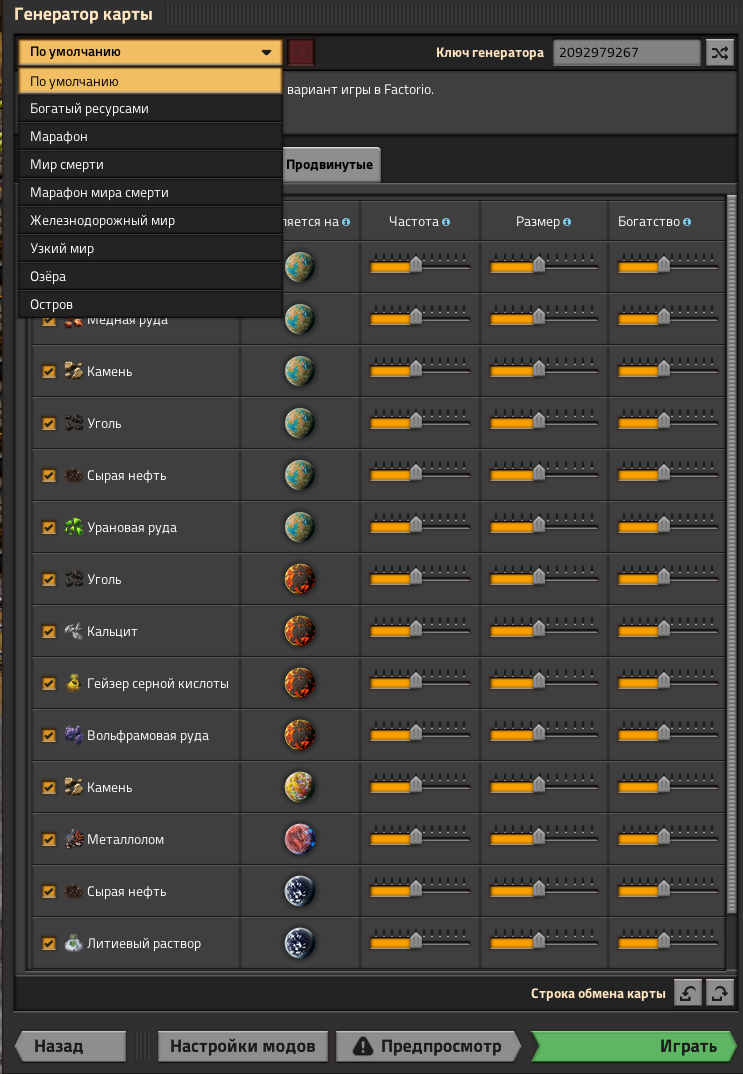This screenshot has height=1074, width=743.
Task: Uncheck Камень checkbox in the Gleba planet row
Action: click(49, 788)
